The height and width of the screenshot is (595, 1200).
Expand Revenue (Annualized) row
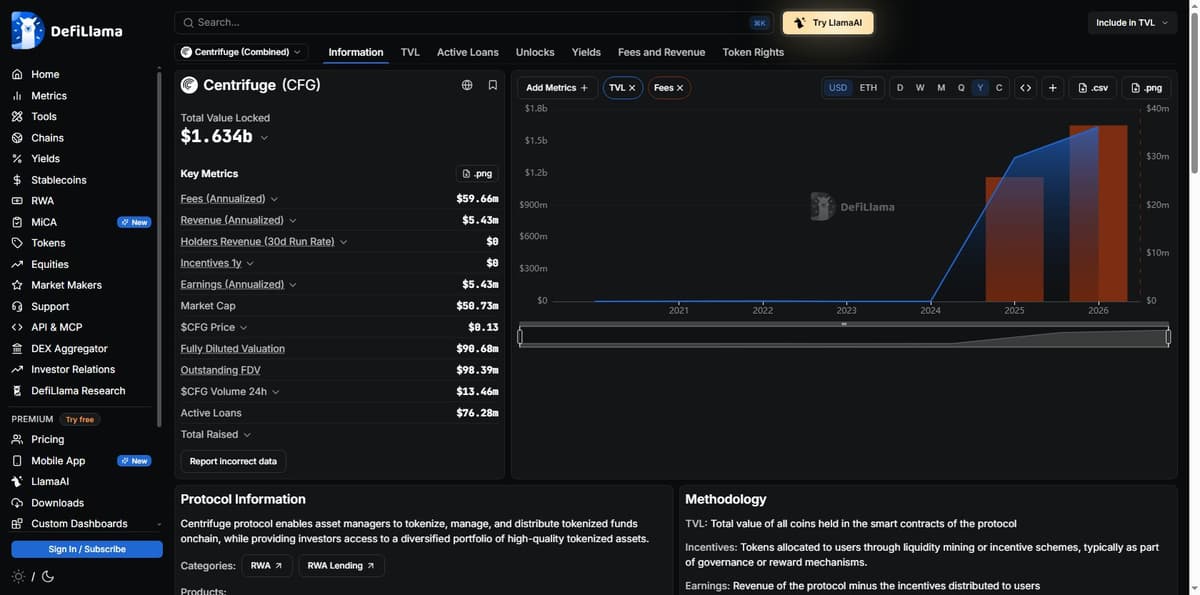coord(293,220)
